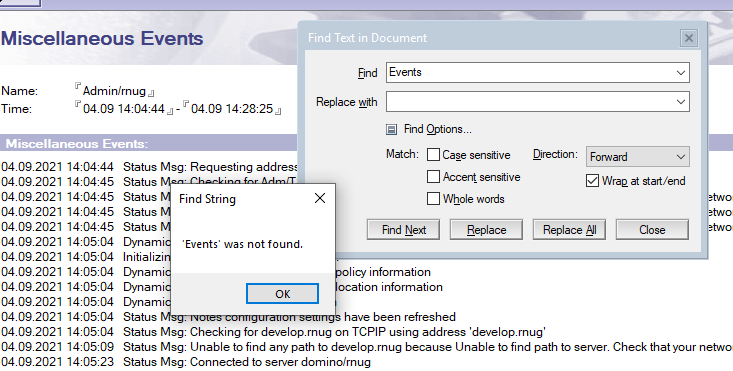The image size is (733, 371).
Task: Click the Admin/rnug name field
Action: coord(115,91)
